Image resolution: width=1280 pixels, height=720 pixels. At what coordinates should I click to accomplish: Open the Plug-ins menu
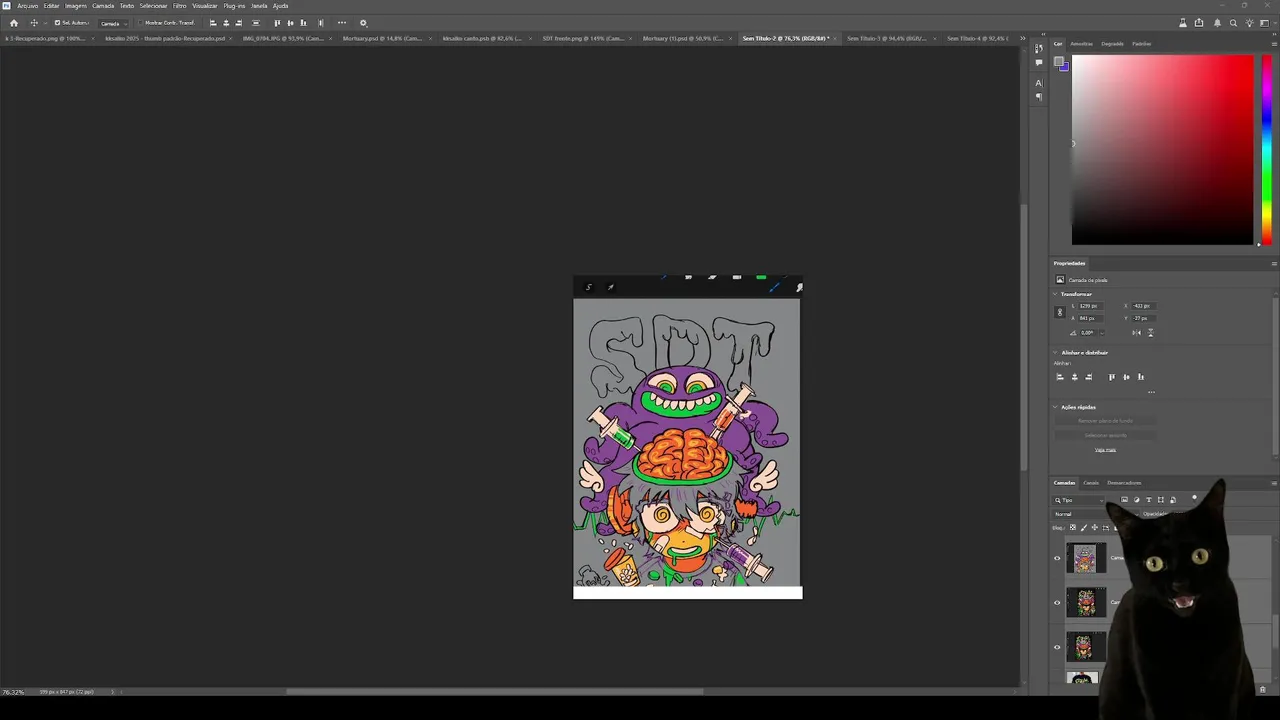pos(234,6)
